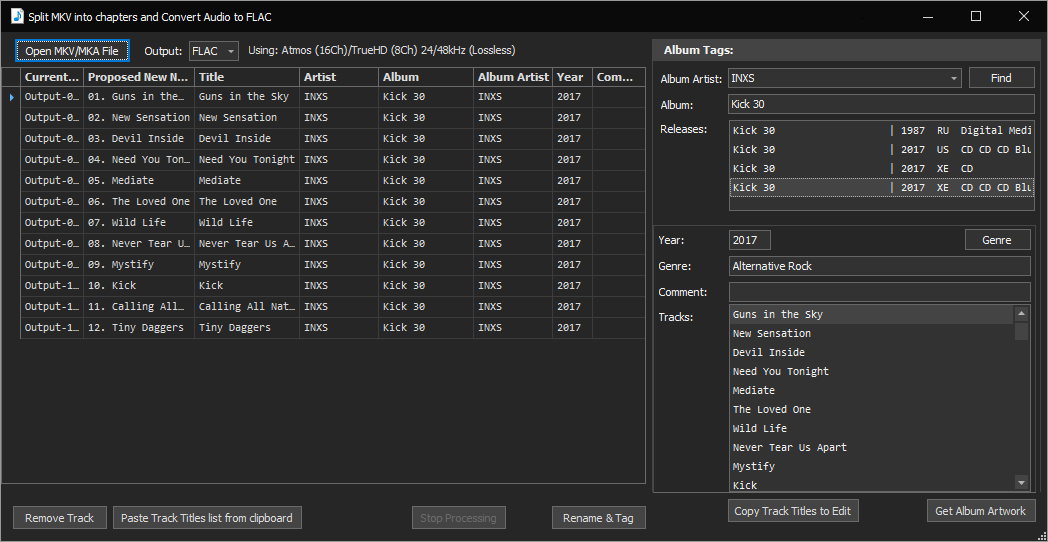Click Copy Track Titles to Edit
1048x542 pixels.
[x=793, y=511]
